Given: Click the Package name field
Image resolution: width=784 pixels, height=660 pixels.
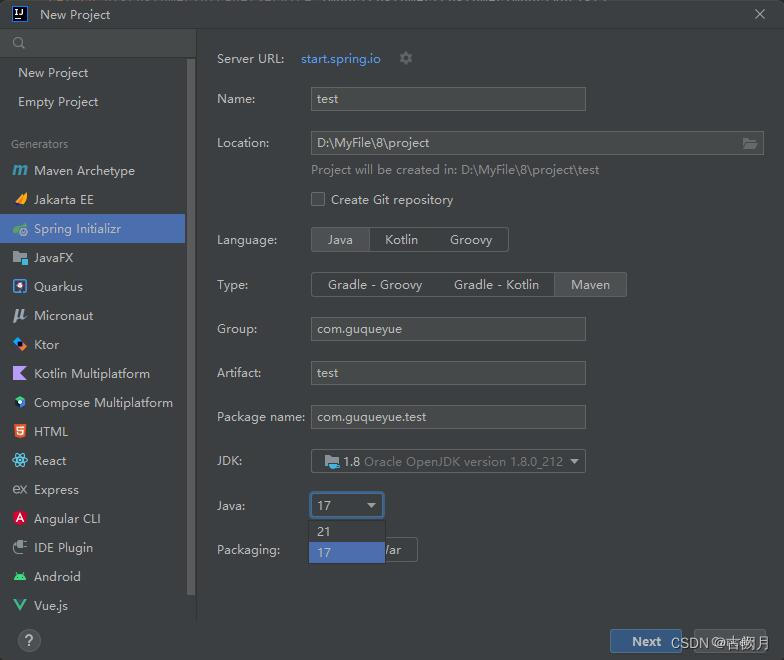Looking at the screenshot, I should [x=448, y=417].
